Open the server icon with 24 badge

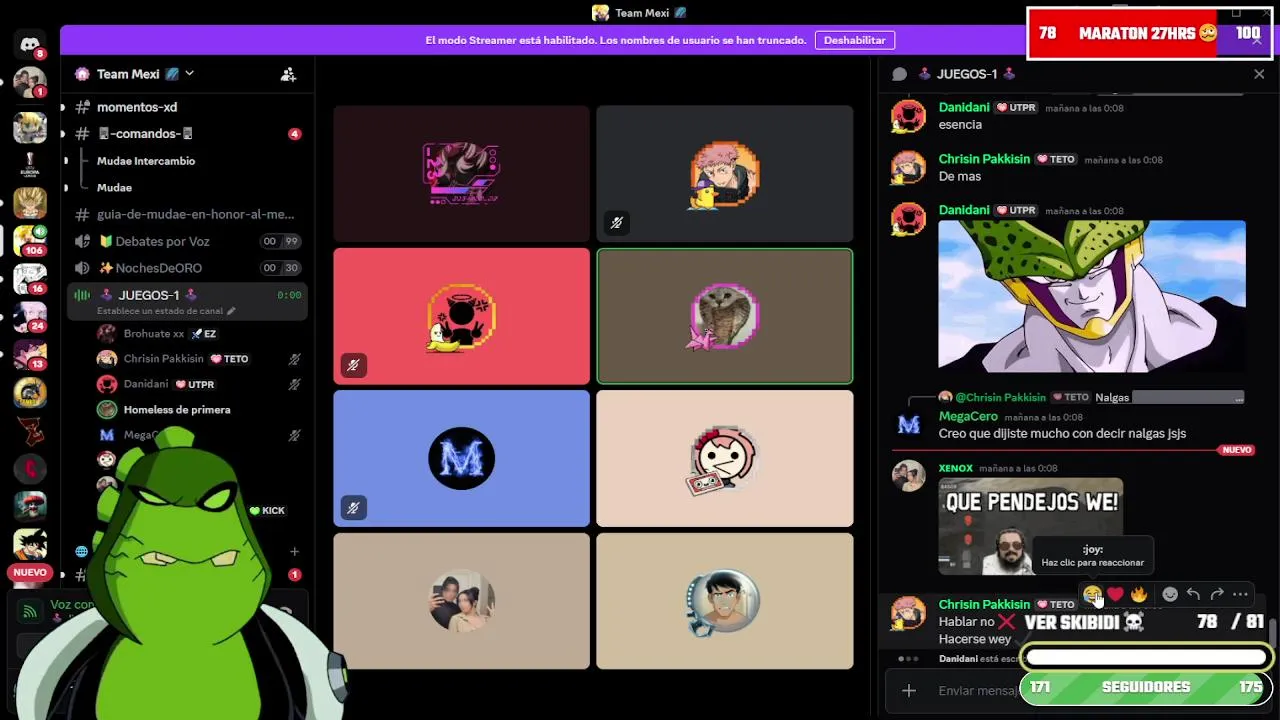pyautogui.click(x=29, y=316)
